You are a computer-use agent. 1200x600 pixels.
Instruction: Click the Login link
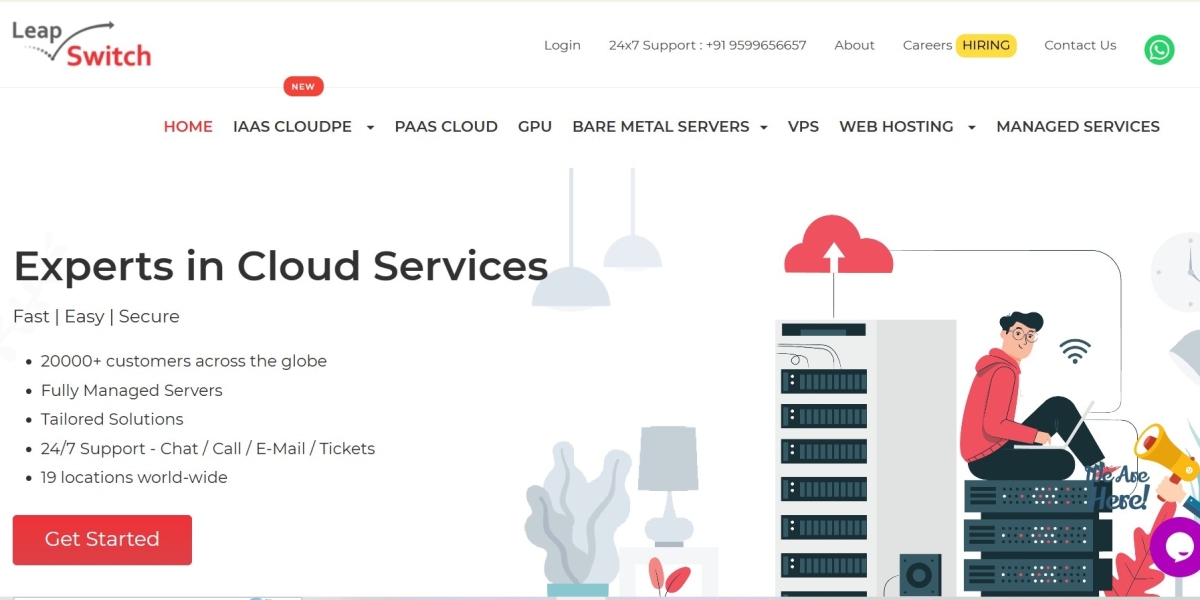pos(562,45)
